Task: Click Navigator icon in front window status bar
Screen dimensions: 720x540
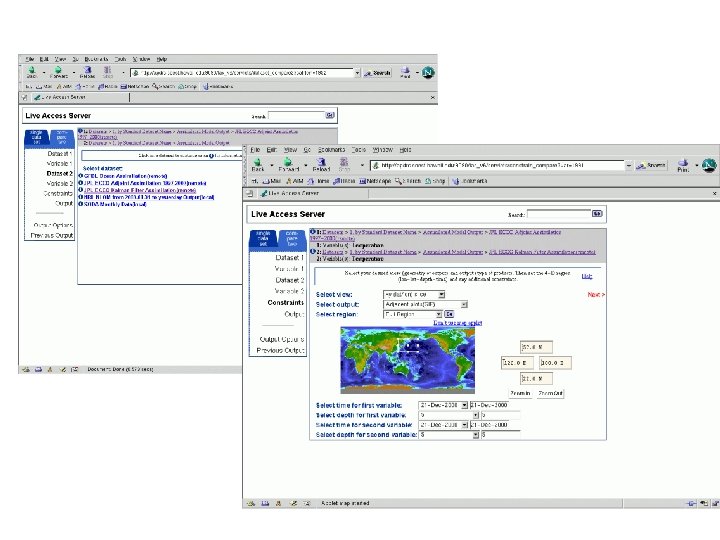Action: pyautogui.click(x=251, y=503)
